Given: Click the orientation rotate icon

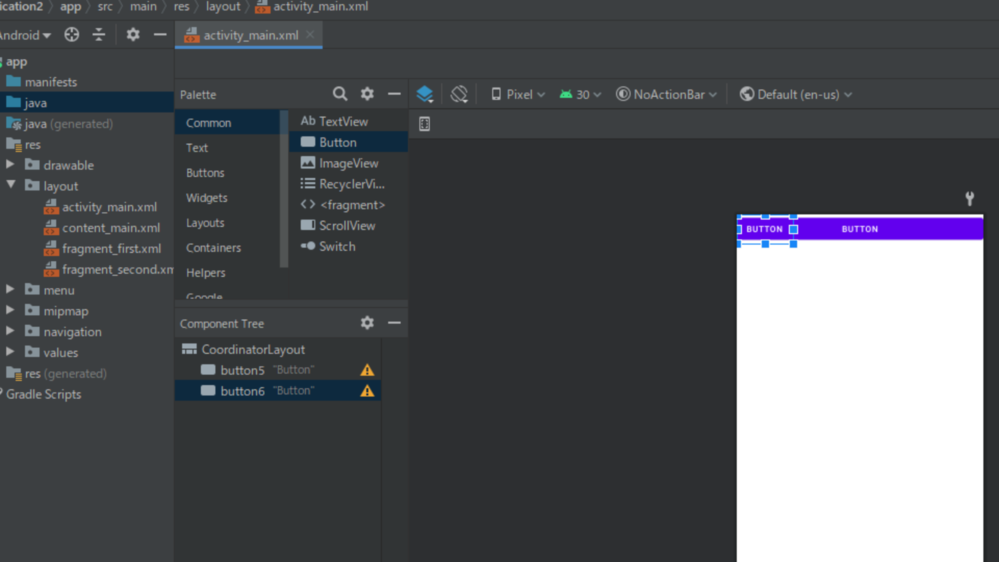Looking at the screenshot, I should (x=459, y=94).
